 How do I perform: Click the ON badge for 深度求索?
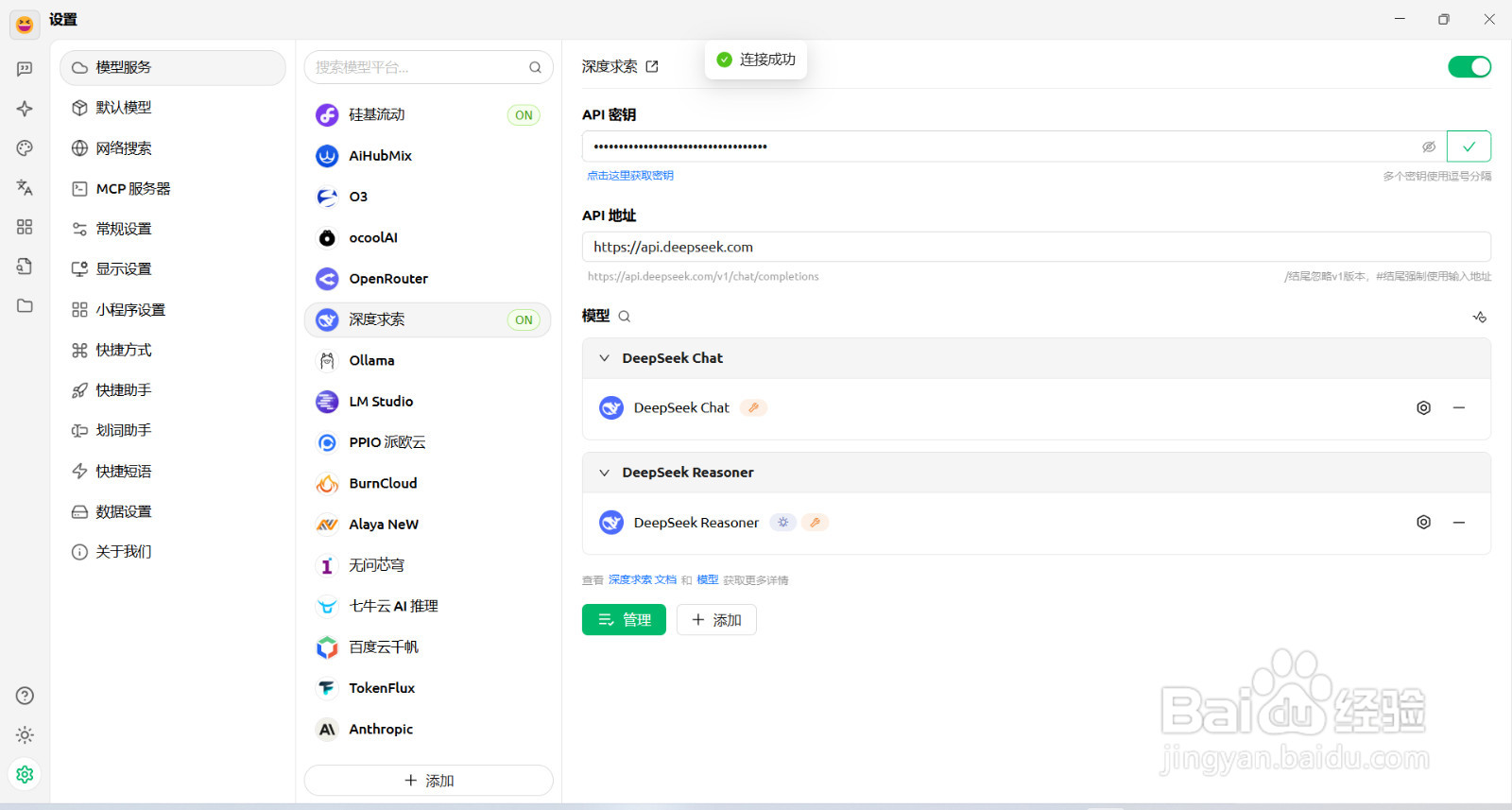(x=524, y=319)
